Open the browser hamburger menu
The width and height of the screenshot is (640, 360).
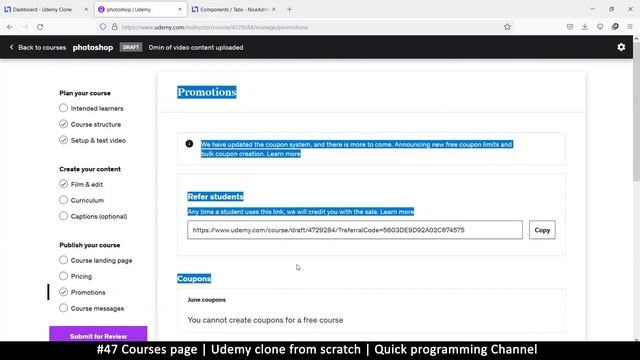pos(630,27)
